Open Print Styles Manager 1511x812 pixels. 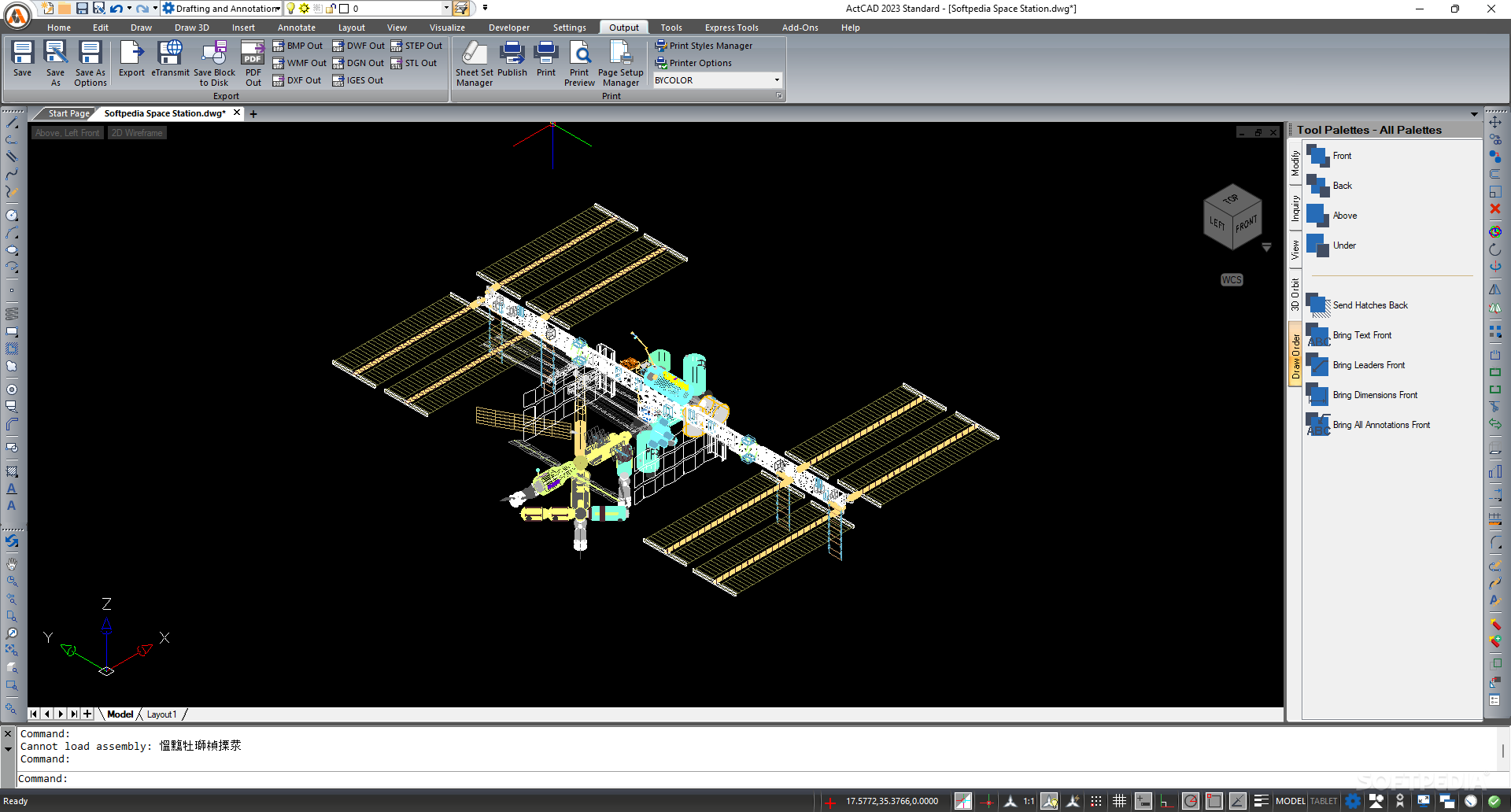pos(704,46)
